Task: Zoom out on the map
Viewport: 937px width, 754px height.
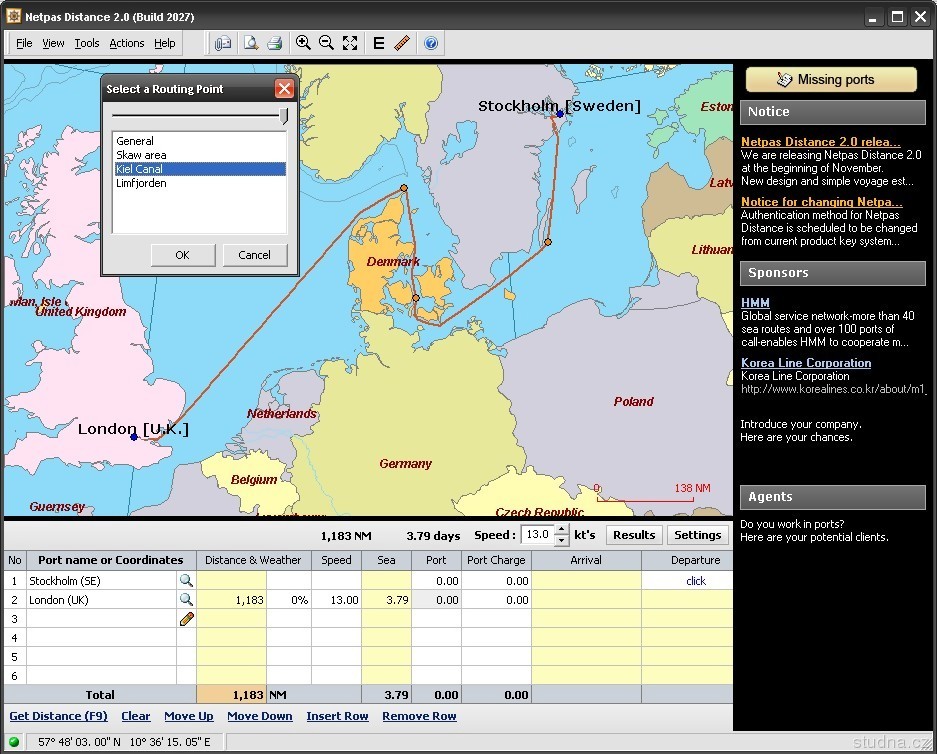Action: [326, 43]
